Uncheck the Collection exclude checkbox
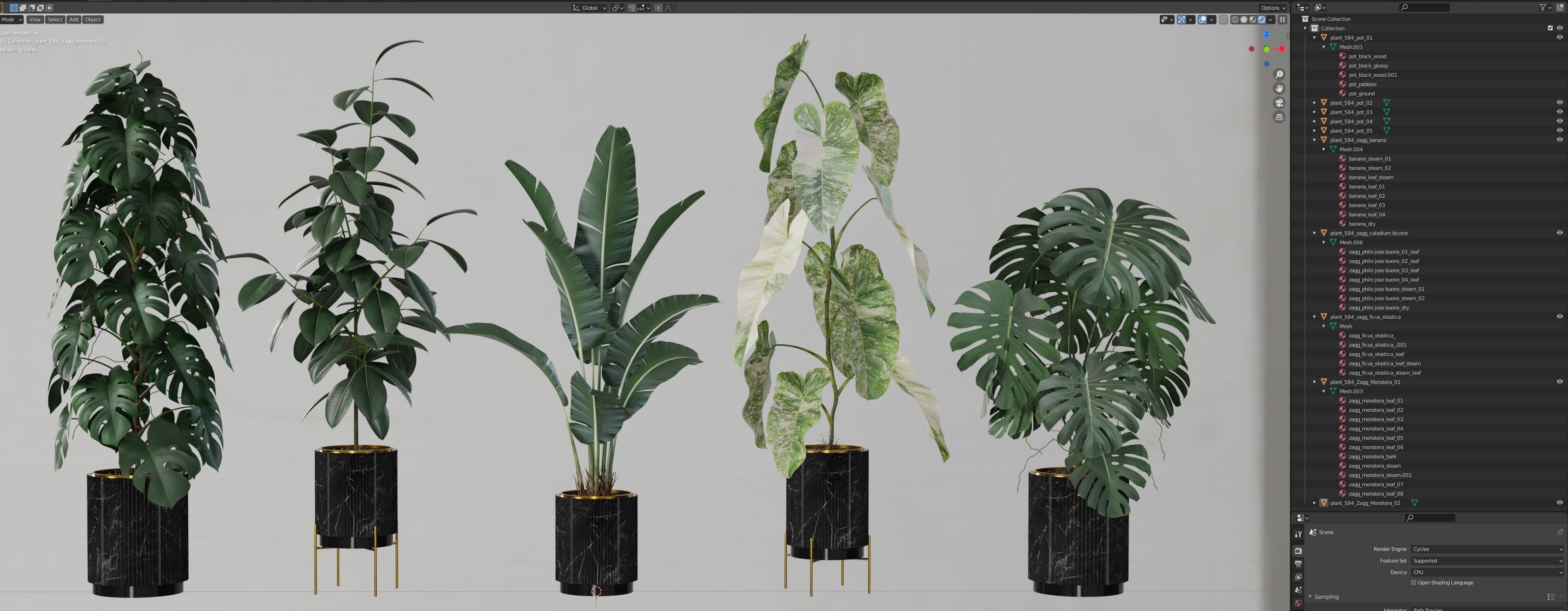 1550,28
